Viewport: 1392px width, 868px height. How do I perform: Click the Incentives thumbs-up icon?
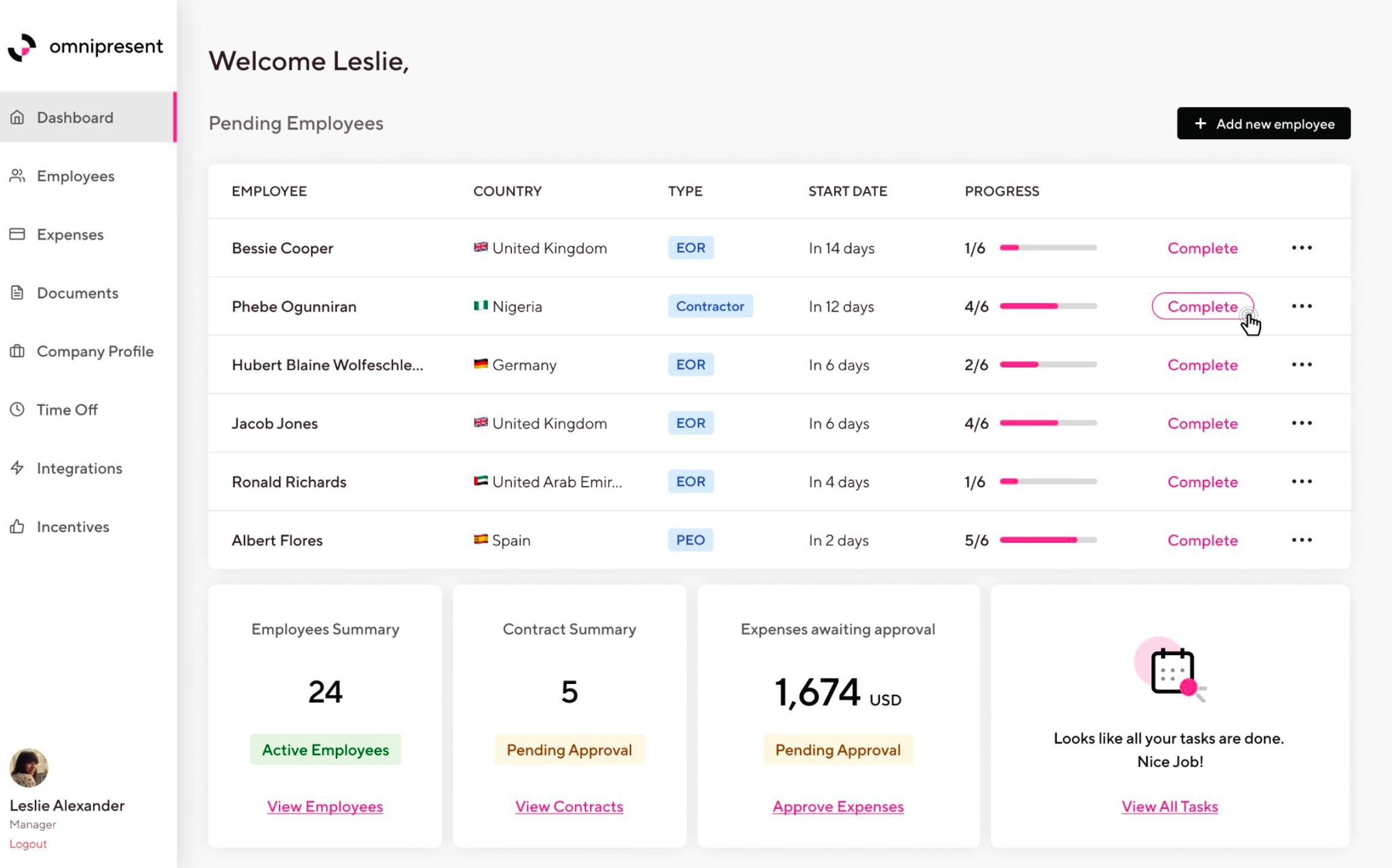coord(17,526)
